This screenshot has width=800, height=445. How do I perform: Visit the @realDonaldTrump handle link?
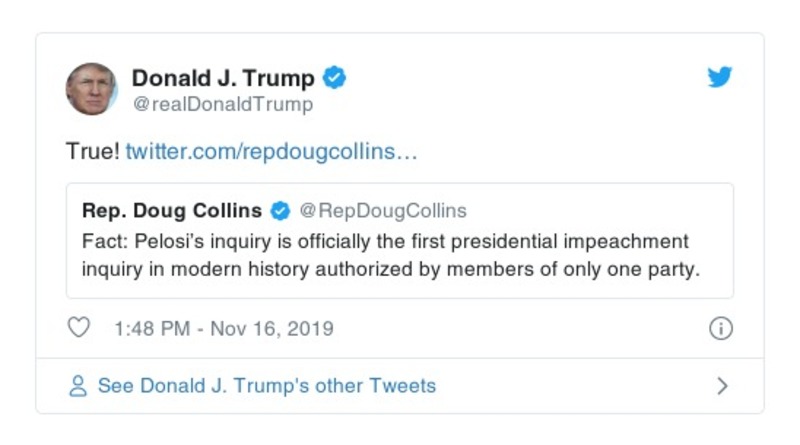click(222, 104)
